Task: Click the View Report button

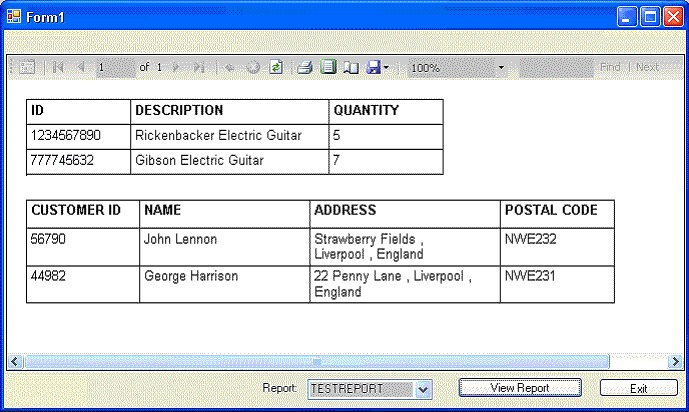Action: point(520,388)
